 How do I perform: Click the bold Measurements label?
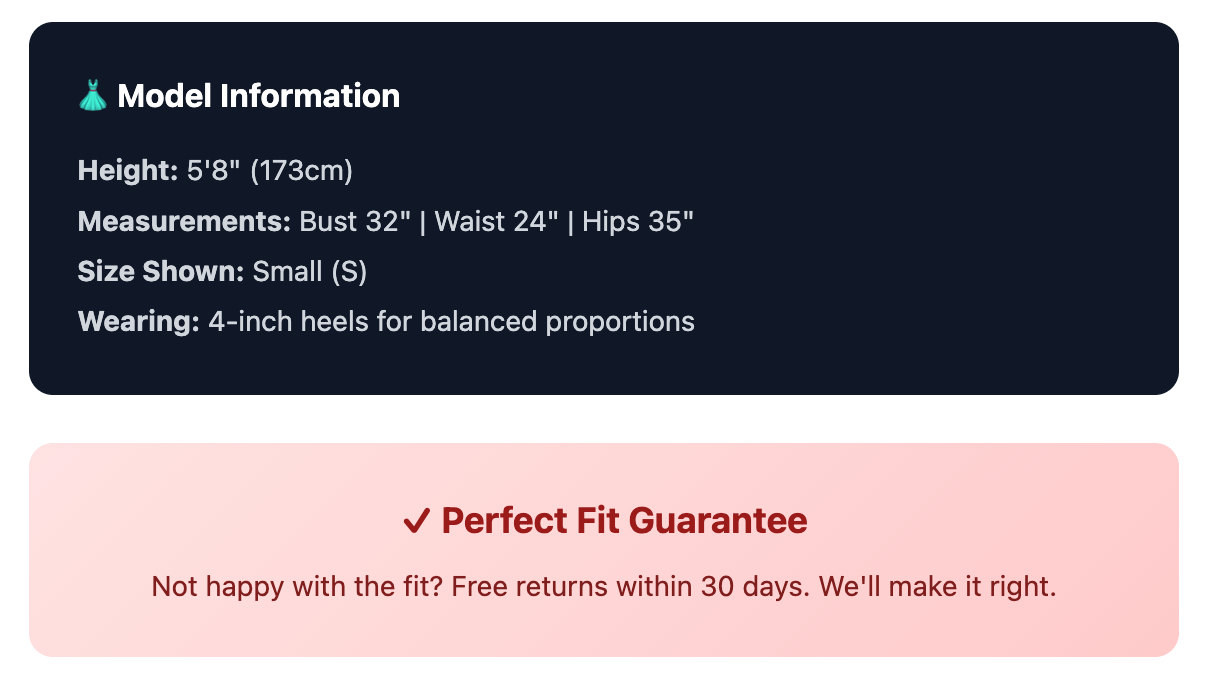[184, 221]
